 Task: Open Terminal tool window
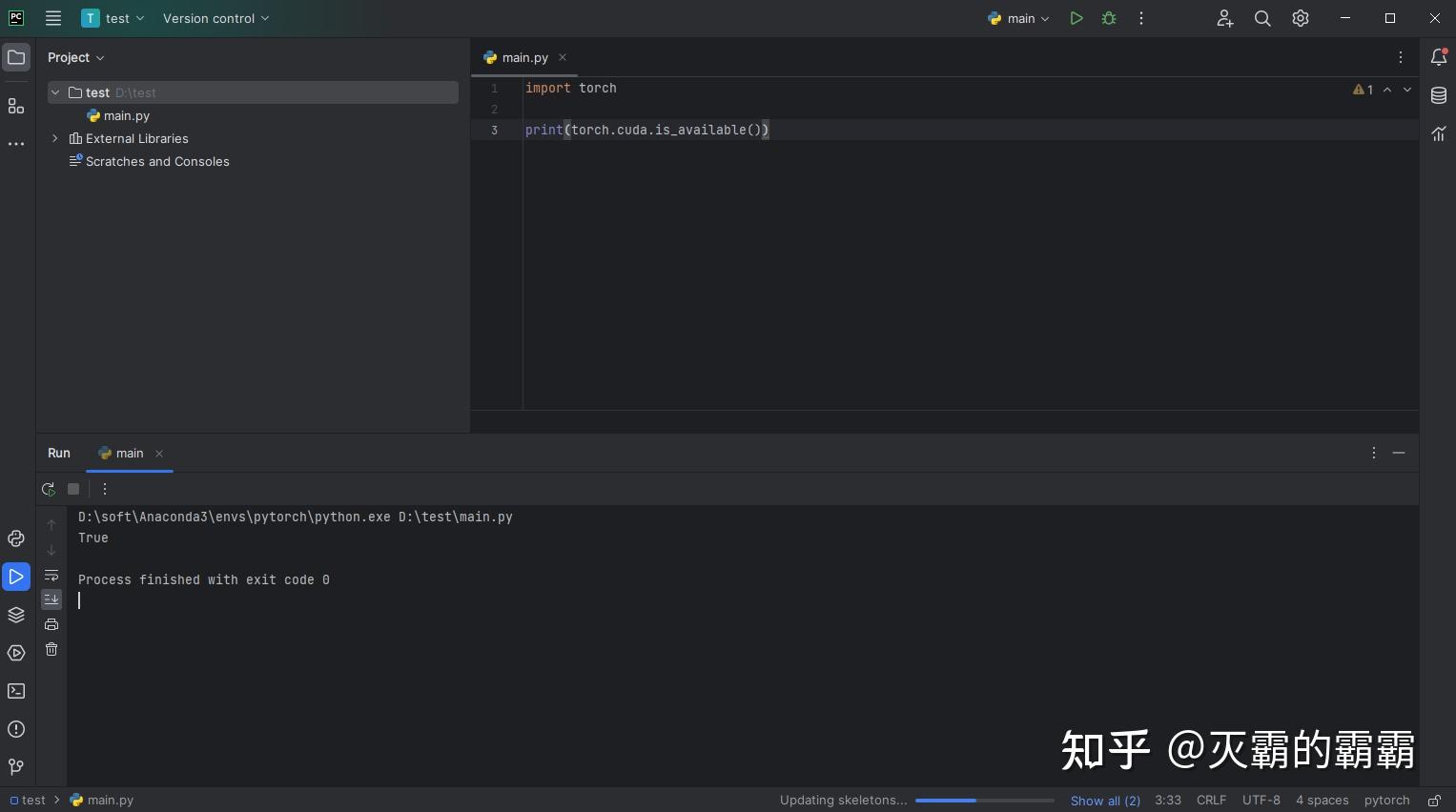pyautogui.click(x=16, y=691)
